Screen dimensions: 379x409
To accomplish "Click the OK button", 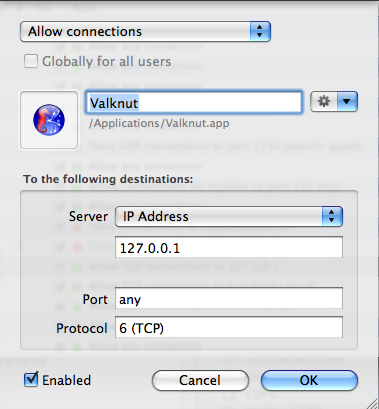I will (x=309, y=380).
